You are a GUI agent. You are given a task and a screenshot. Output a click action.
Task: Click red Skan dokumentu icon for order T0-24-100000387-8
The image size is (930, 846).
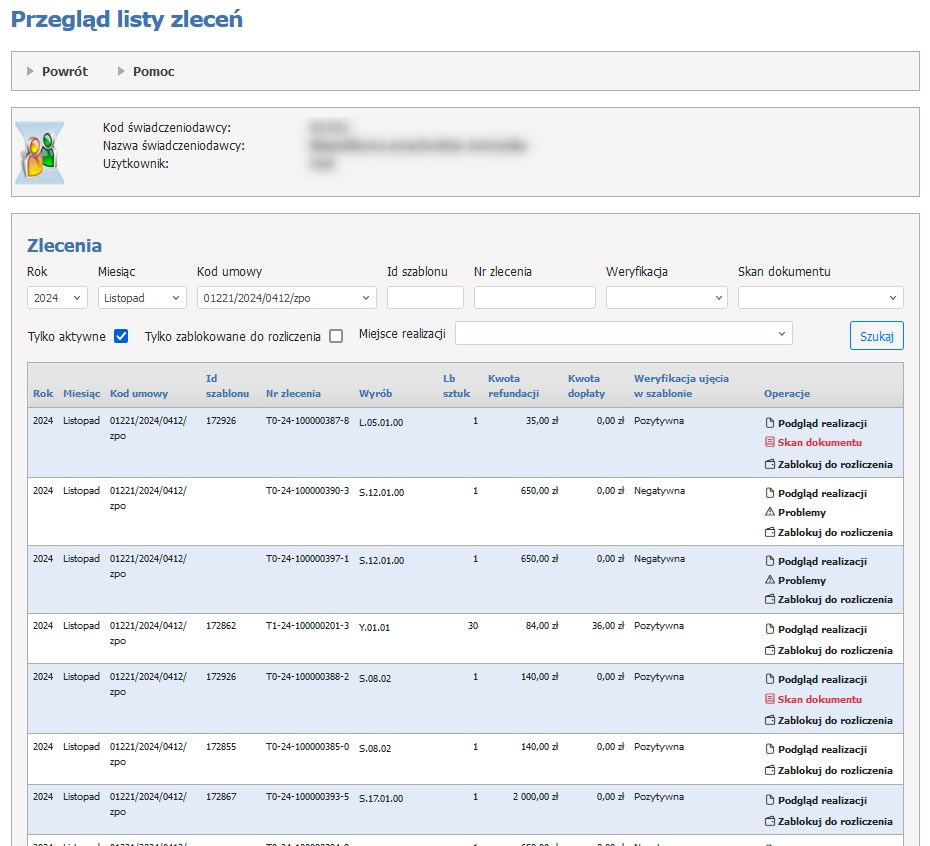769,442
